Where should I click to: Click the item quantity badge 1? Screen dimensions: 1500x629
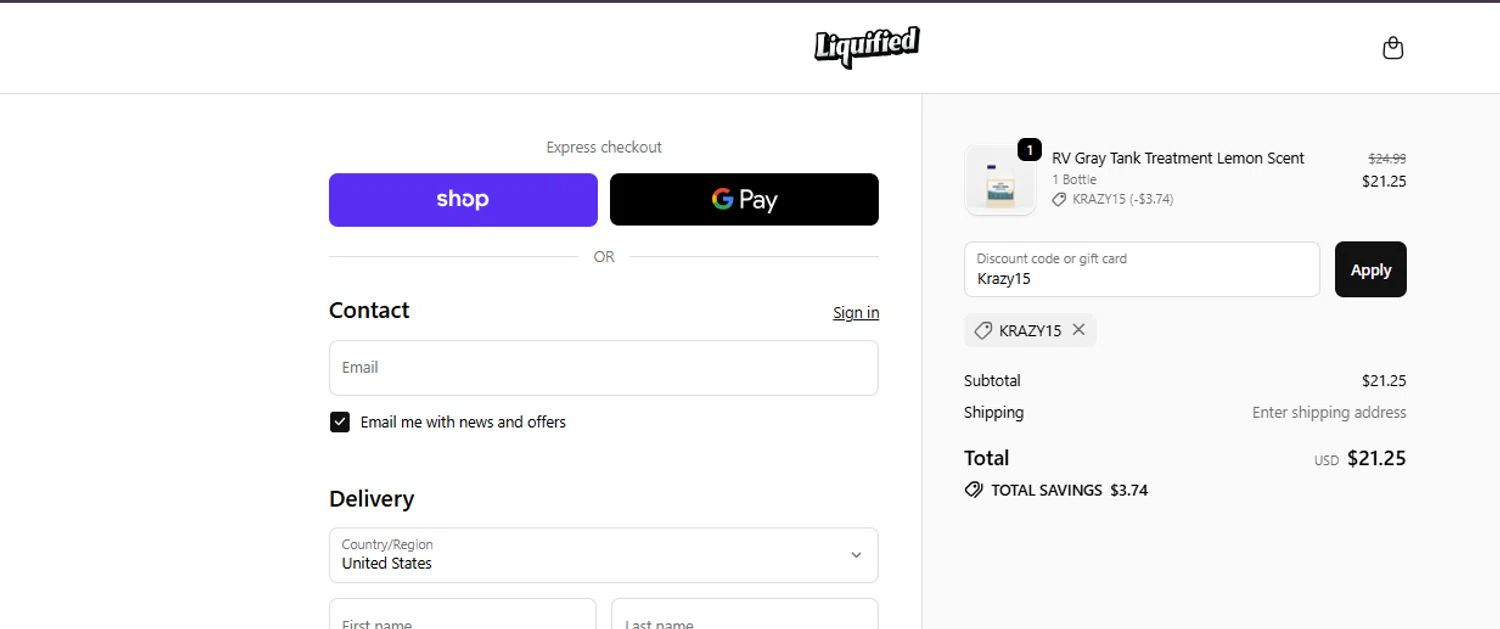click(1029, 150)
